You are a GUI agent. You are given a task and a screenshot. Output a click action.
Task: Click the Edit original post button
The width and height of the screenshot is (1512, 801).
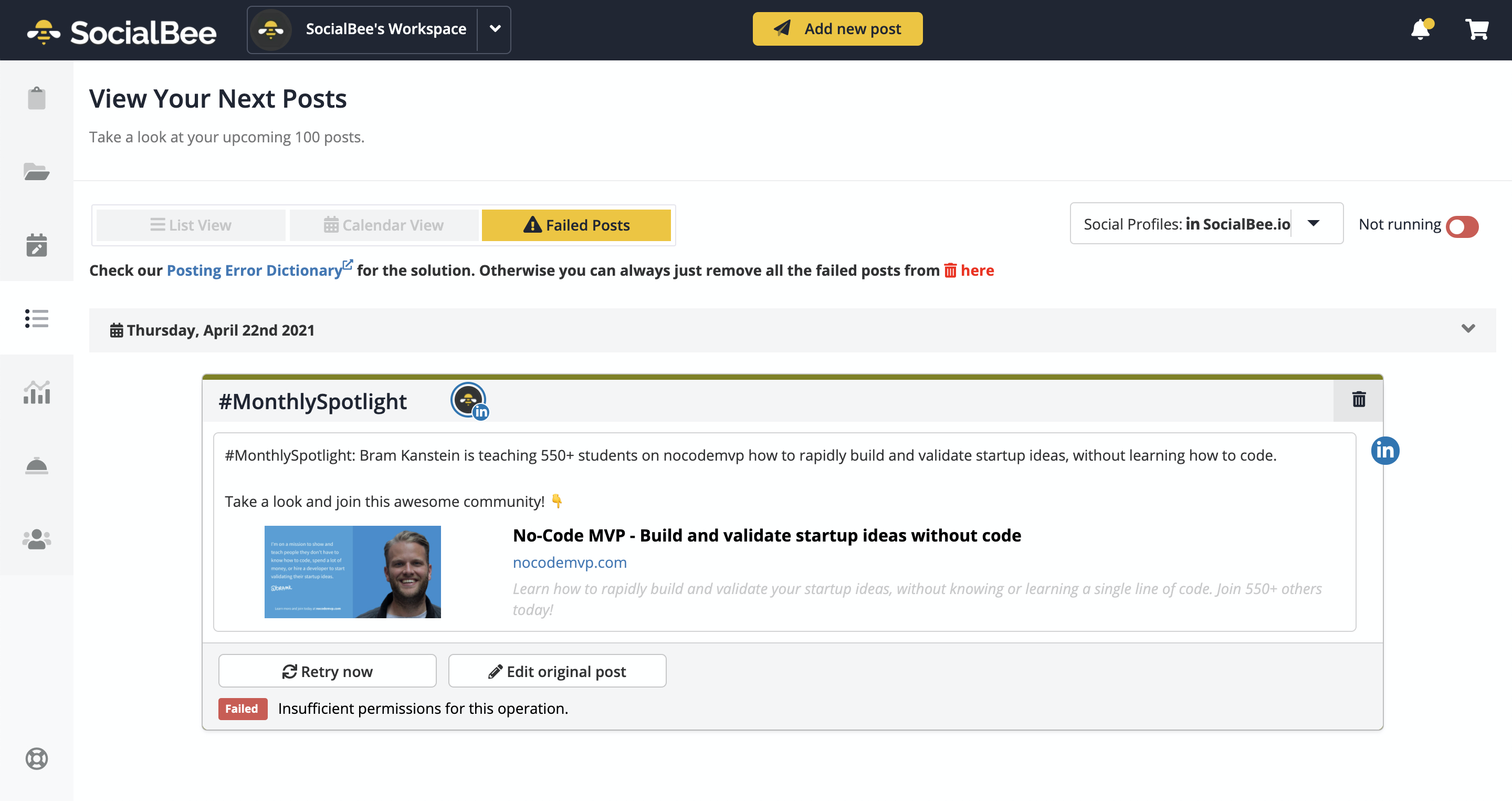point(557,671)
